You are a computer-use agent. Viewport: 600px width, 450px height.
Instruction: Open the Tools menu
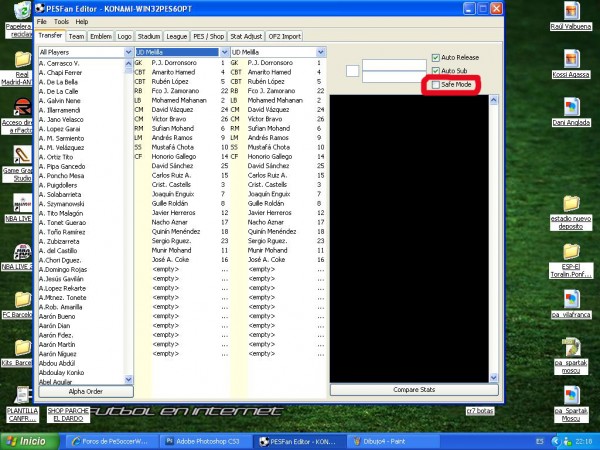(61, 22)
